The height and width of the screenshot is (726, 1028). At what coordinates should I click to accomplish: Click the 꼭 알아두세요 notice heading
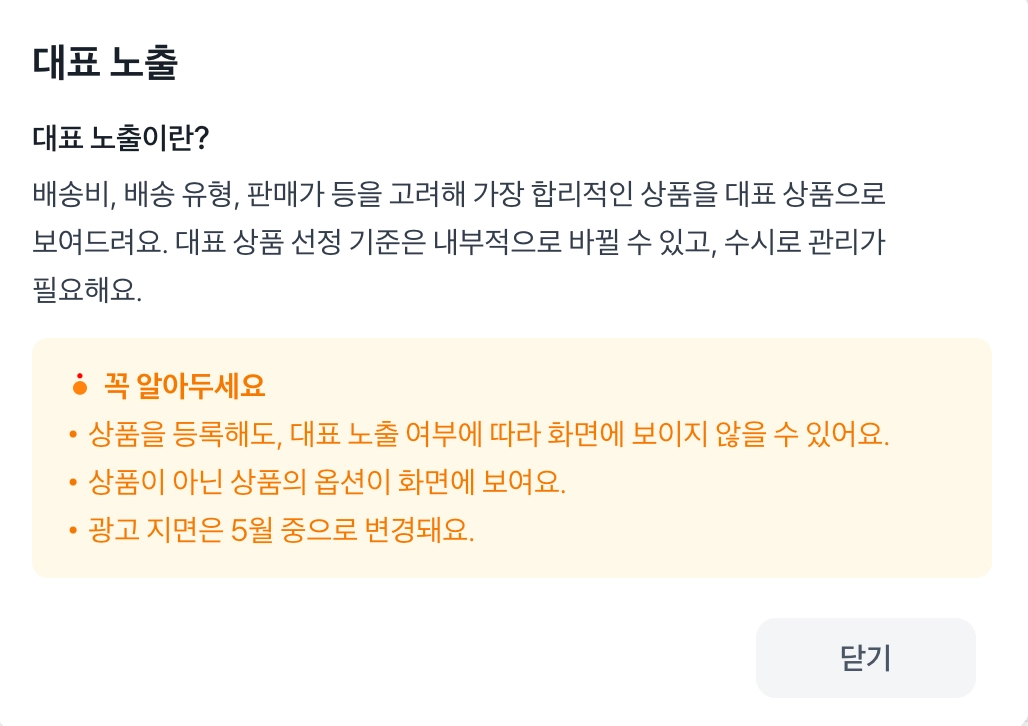pos(184,385)
